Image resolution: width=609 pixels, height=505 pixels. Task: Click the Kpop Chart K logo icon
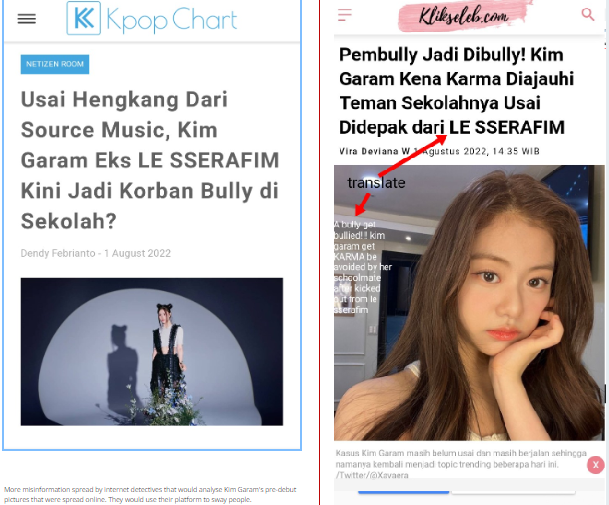click(84, 18)
